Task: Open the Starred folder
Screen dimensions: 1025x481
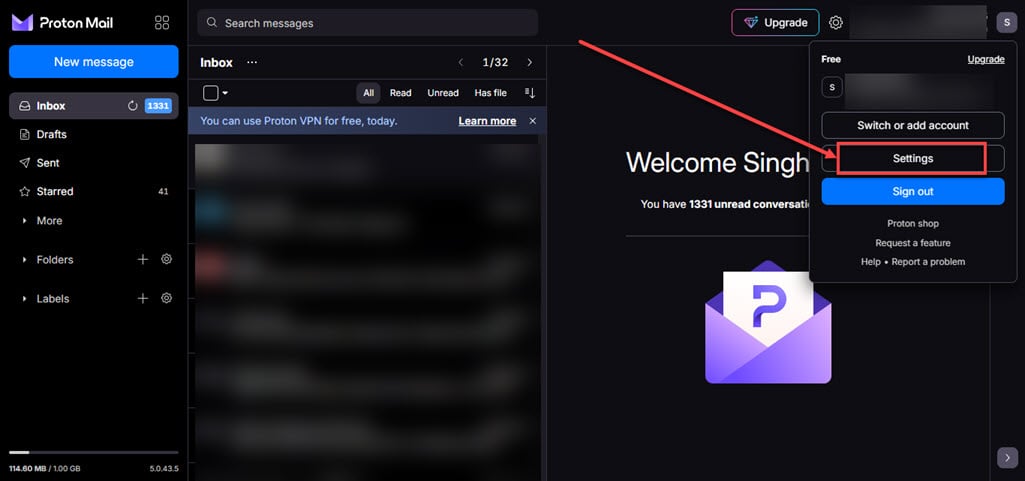Action: click(x=93, y=191)
